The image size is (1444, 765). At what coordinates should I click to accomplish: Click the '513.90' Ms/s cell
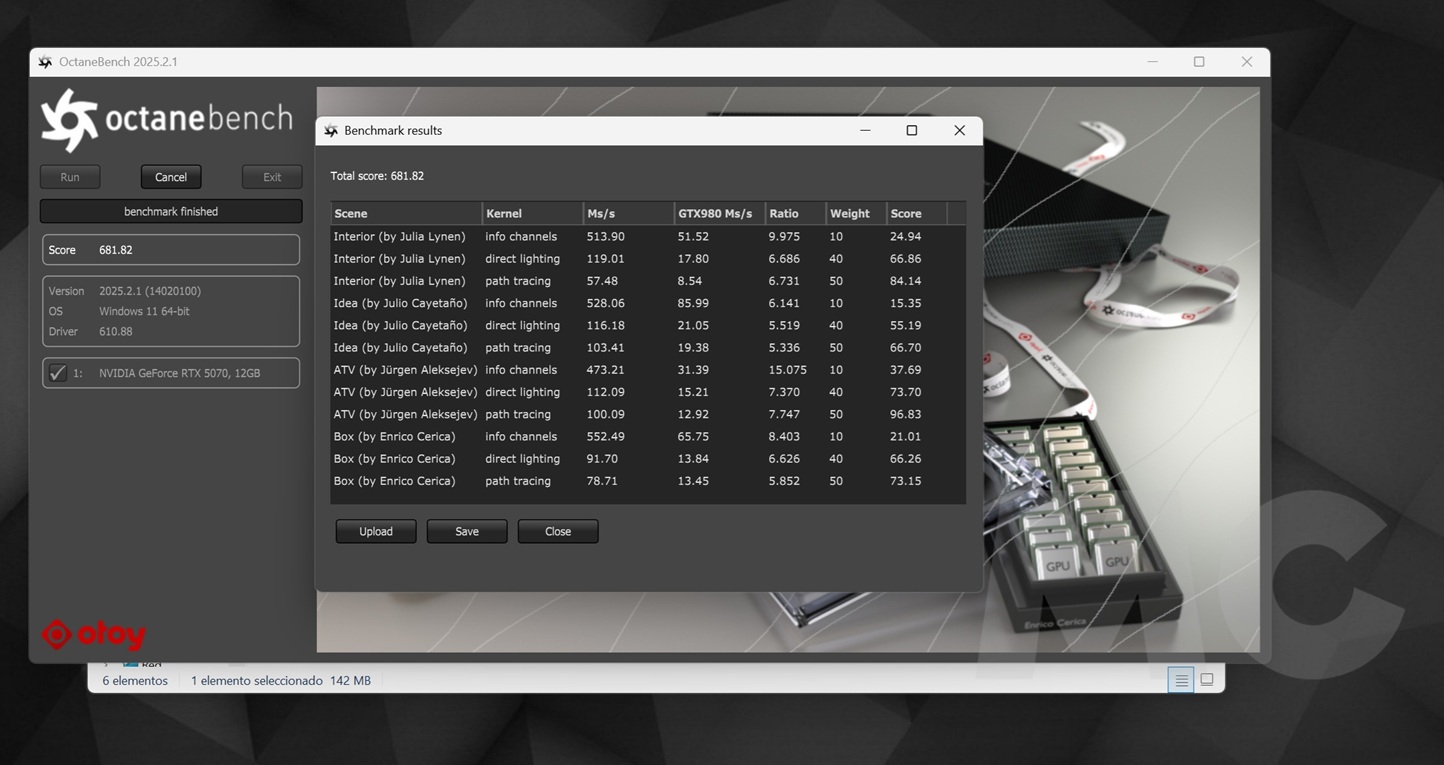pyautogui.click(x=606, y=237)
